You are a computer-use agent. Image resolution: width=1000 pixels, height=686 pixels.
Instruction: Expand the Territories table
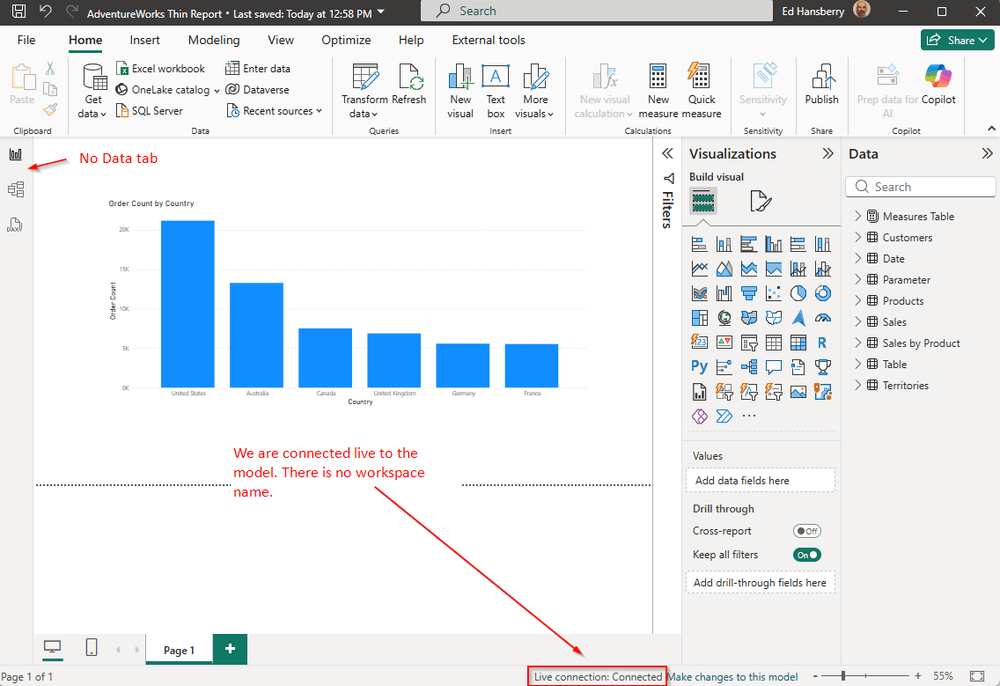coord(858,385)
